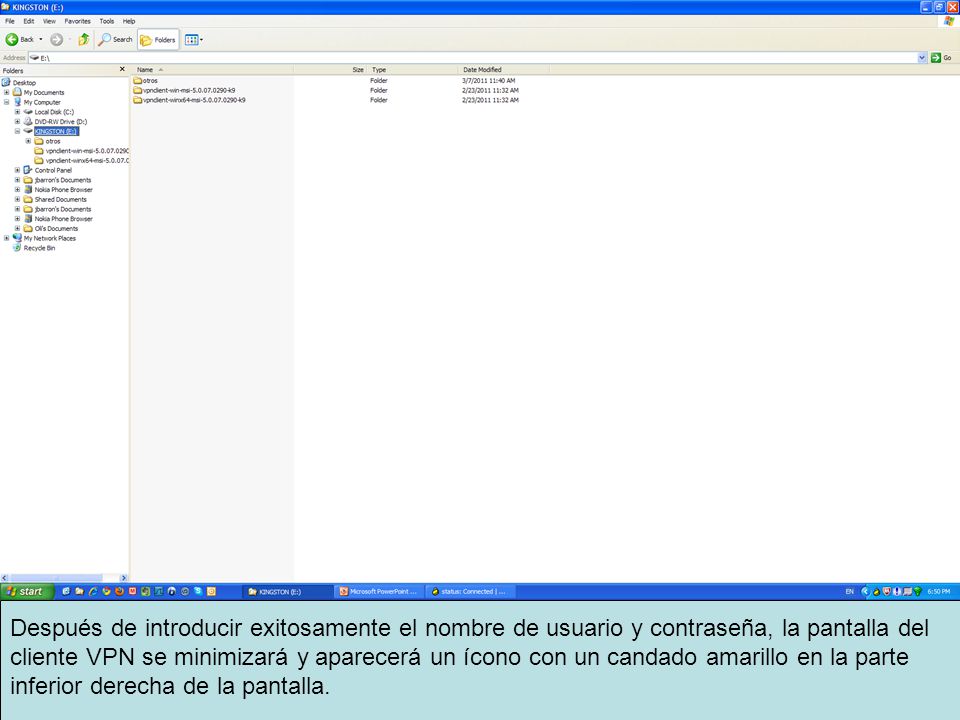The width and height of the screenshot is (960, 720).
Task: Select My Network Places icon
Action: click(x=17, y=238)
